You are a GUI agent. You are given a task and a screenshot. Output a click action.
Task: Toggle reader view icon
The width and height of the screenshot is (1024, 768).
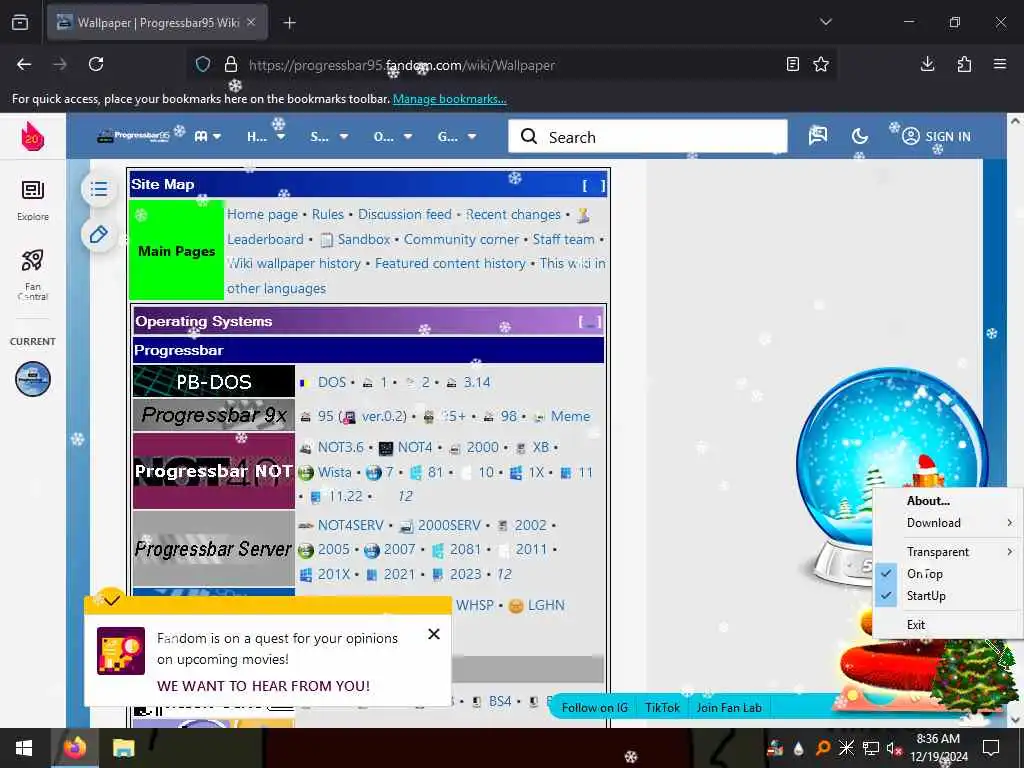(x=792, y=64)
